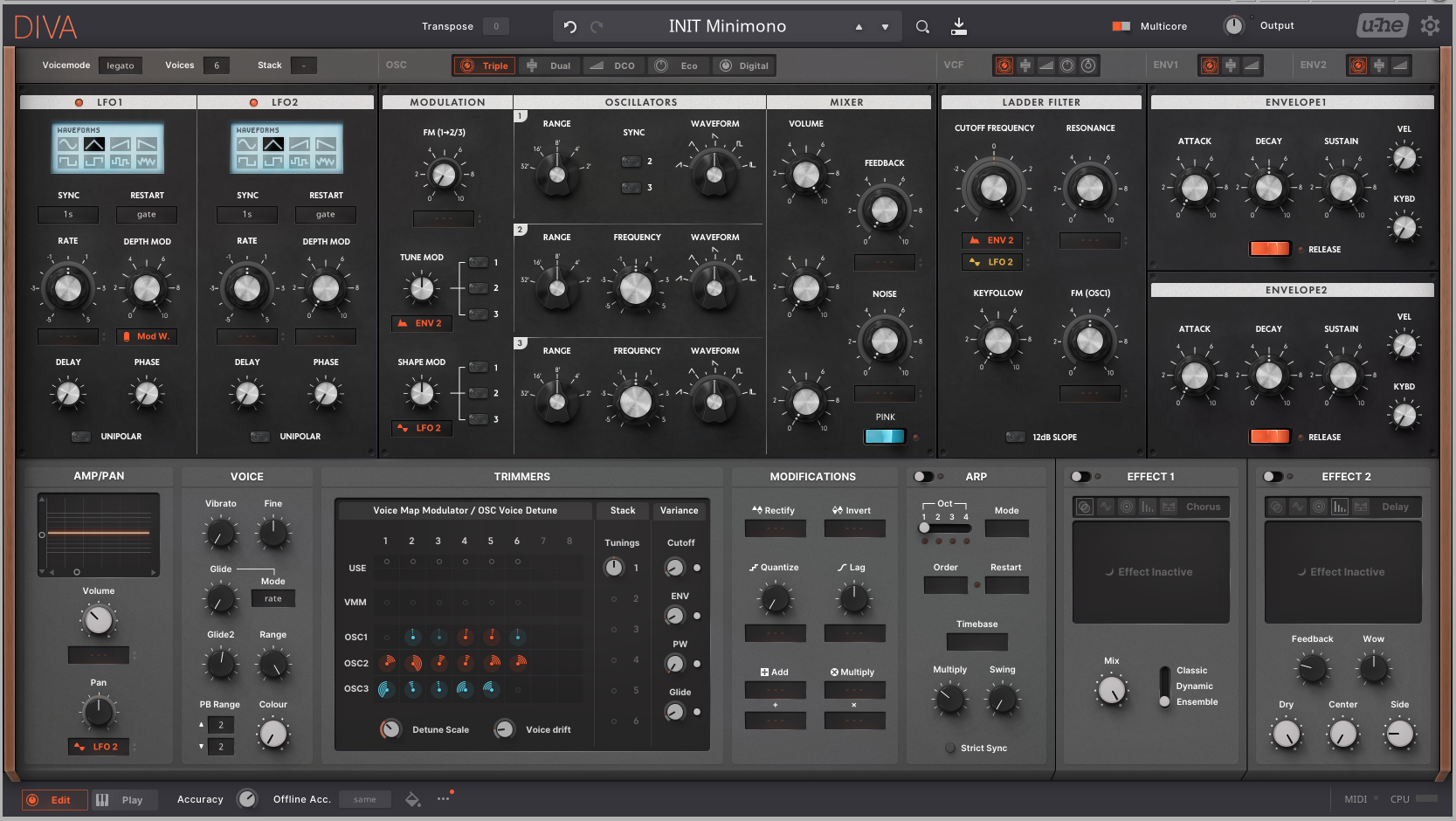The width and height of the screenshot is (1456, 821).
Task: Save preset with the download arrow icon
Action: (959, 26)
